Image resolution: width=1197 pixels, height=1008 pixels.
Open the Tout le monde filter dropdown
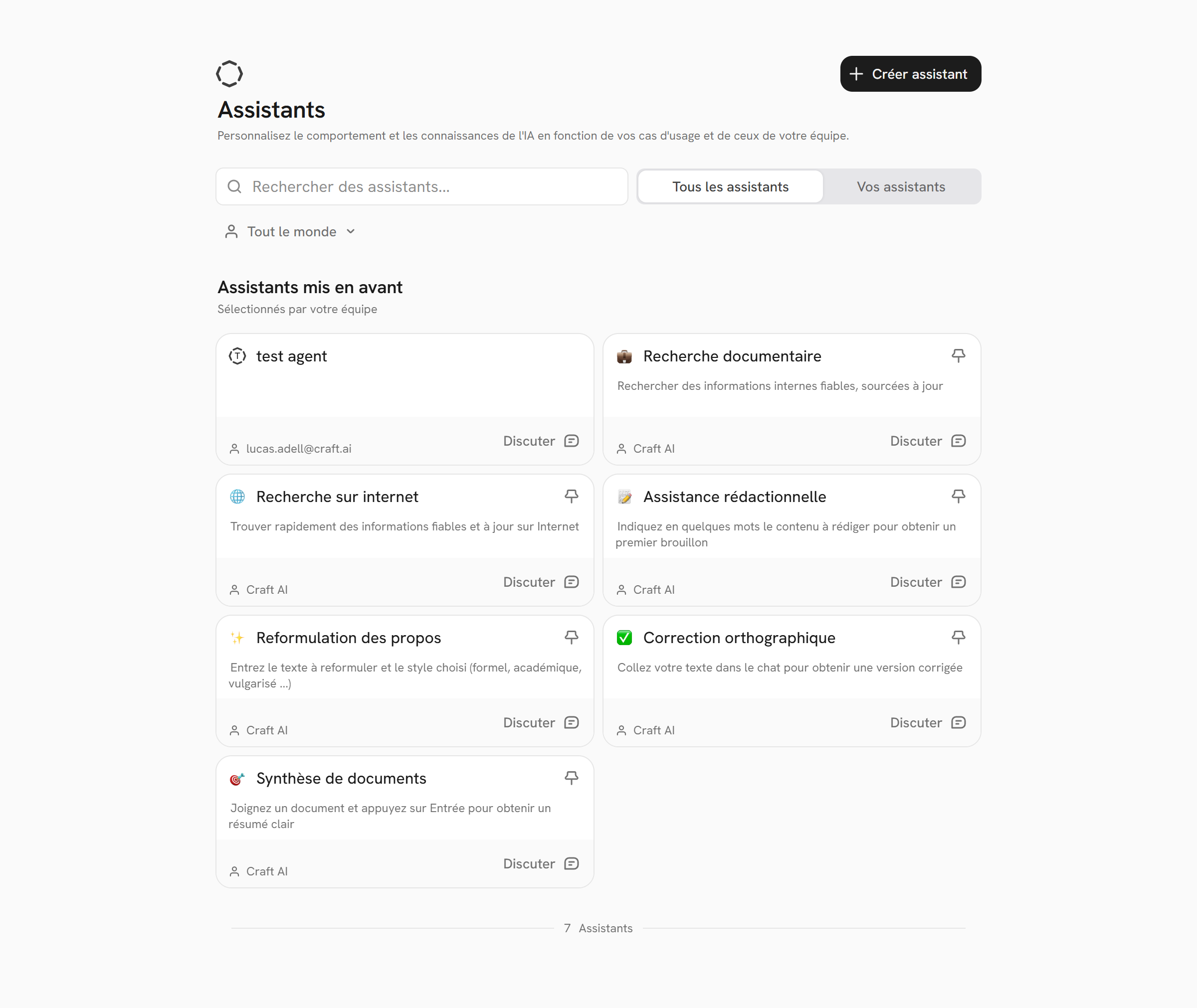291,231
